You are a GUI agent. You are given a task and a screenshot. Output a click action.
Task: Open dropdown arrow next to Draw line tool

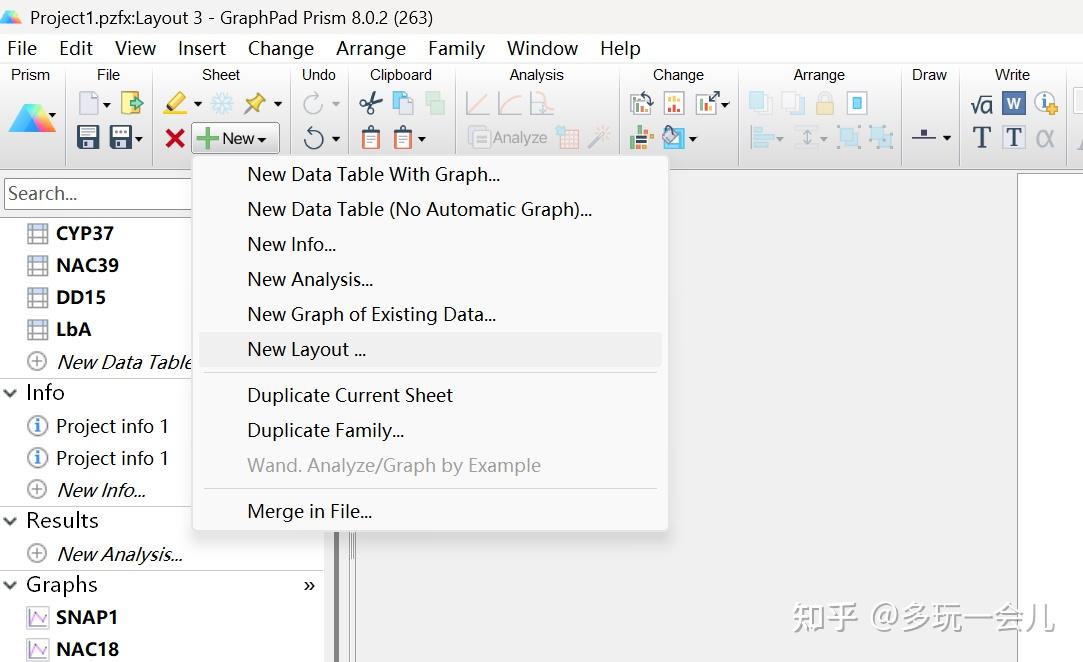947,138
